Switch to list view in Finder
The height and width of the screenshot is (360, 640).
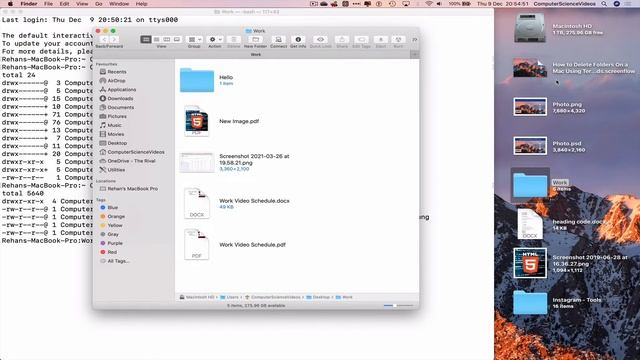(x=156, y=40)
